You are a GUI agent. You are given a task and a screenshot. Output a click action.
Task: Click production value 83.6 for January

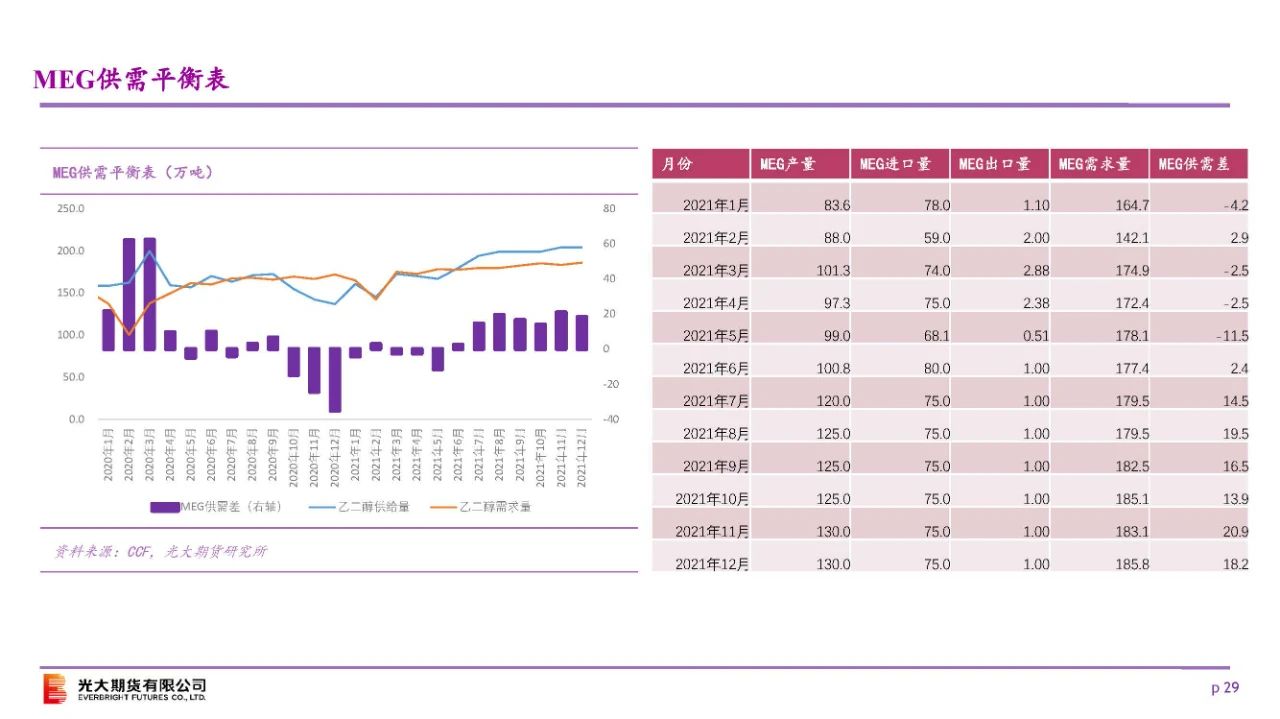(837, 205)
